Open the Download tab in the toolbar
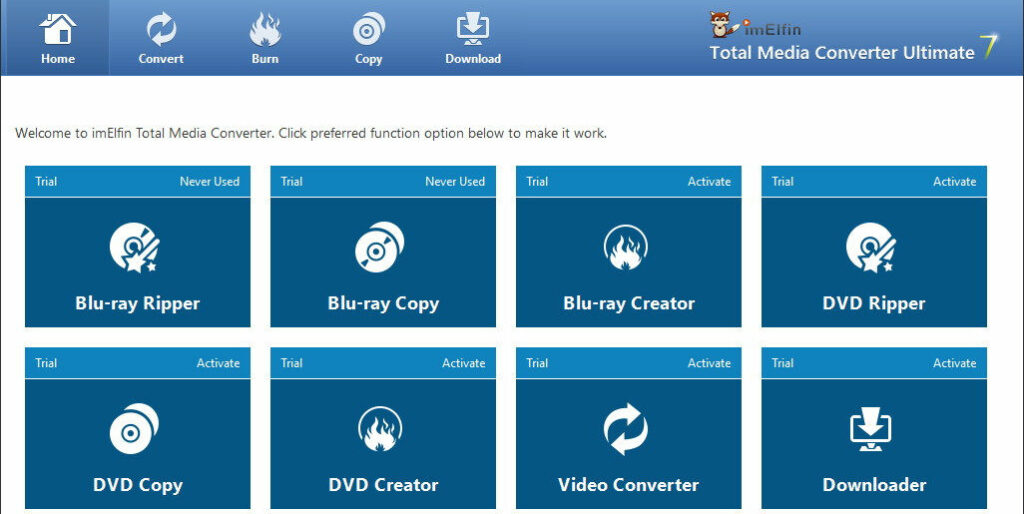Viewport: 1024px width, 514px height. [473, 38]
